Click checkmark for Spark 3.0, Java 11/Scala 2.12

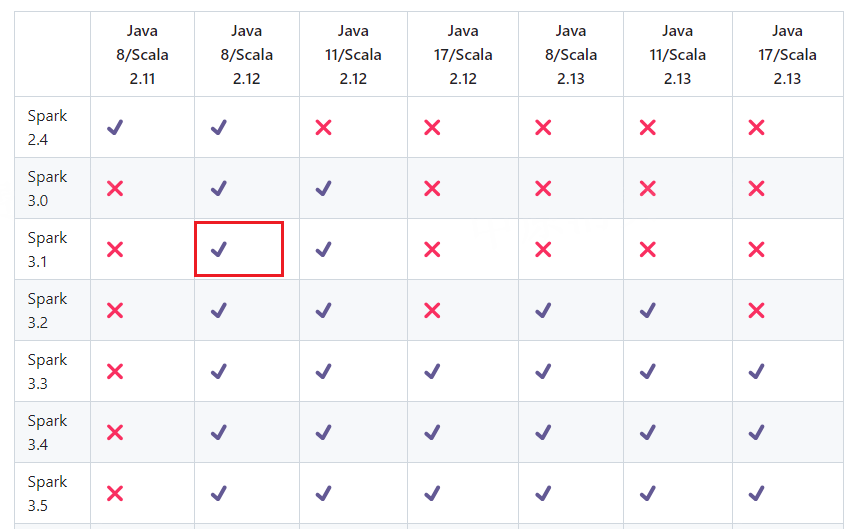(323, 188)
